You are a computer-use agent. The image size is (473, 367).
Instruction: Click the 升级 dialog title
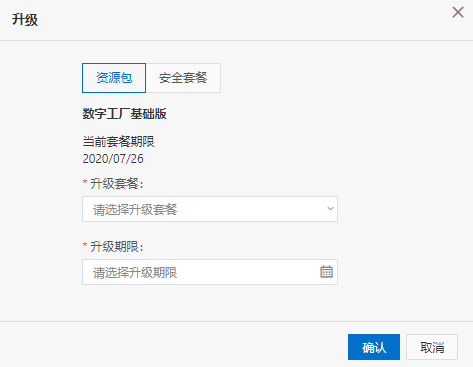[25, 20]
